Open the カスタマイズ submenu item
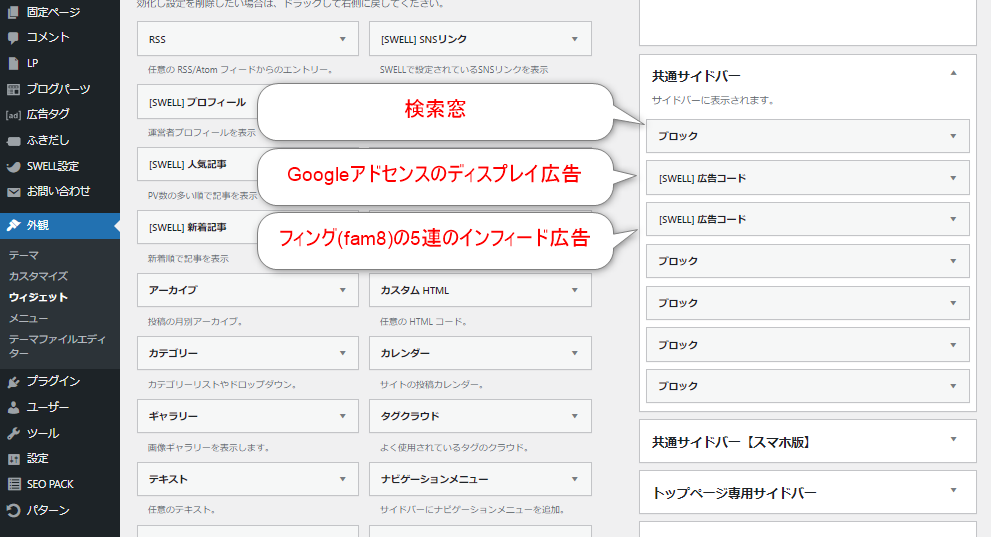Image resolution: width=991 pixels, height=537 pixels. point(38,276)
